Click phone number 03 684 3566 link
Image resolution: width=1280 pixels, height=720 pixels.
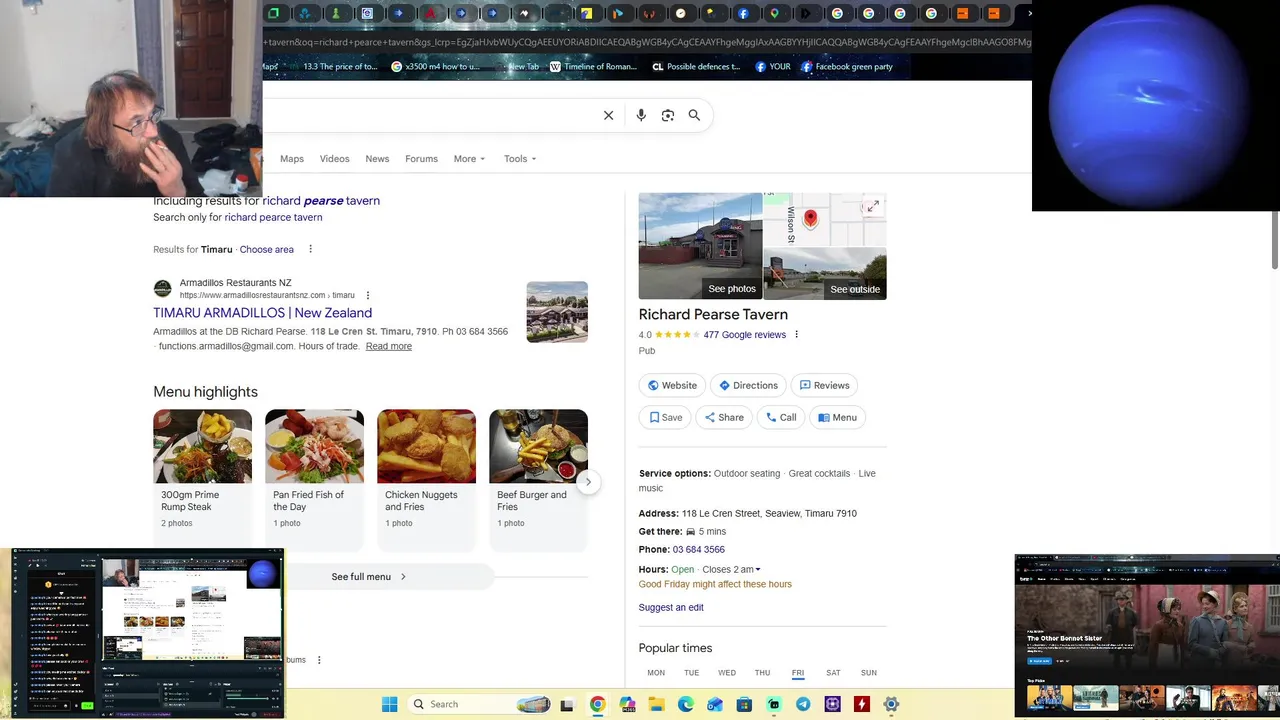coord(698,550)
